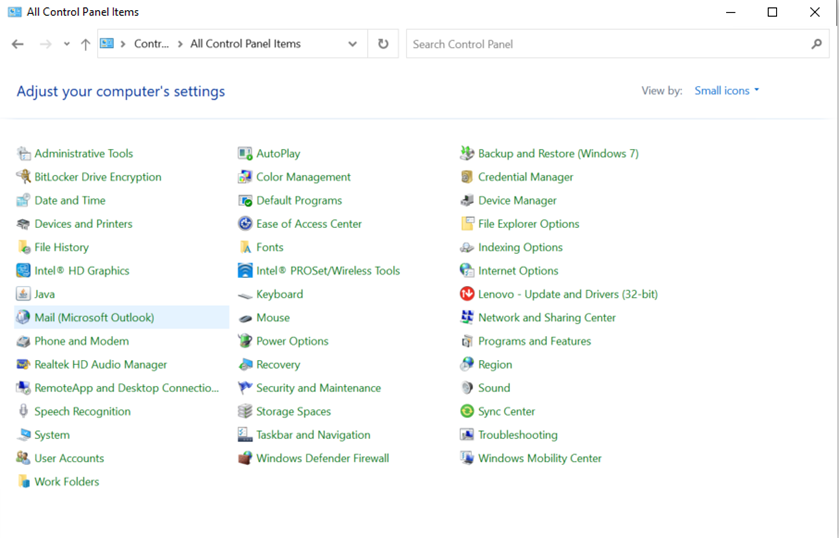This screenshot has height=538, width=839.
Task: Click the Mail (Microsoft Outlook) icon
Action: coord(23,317)
